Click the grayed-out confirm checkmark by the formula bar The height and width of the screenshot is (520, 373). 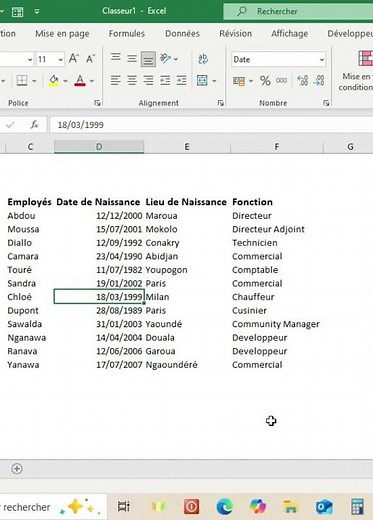pyautogui.click(x=10, y=125)
